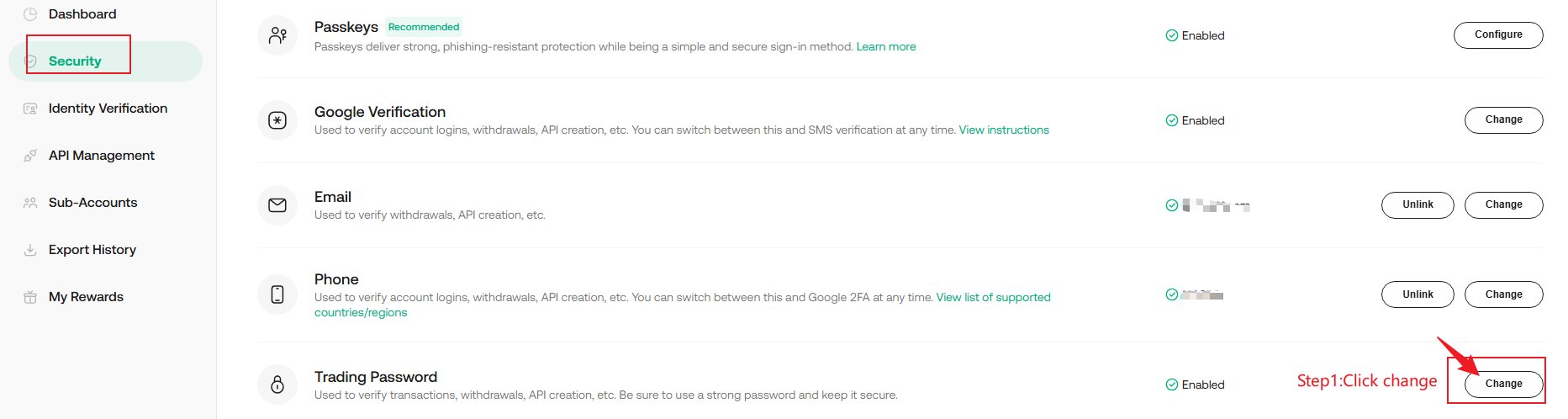Open Sub-Accounts in the sidebar
Viewport: 1568px width, 419px height.
click(x=92, y=203)
